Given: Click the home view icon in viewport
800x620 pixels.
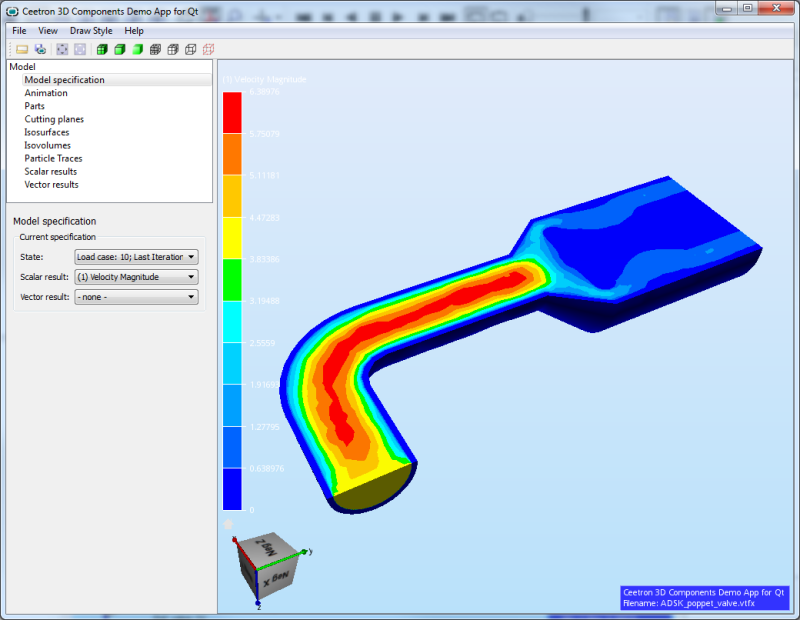Looking at the screenshot, I should point(228,523).
